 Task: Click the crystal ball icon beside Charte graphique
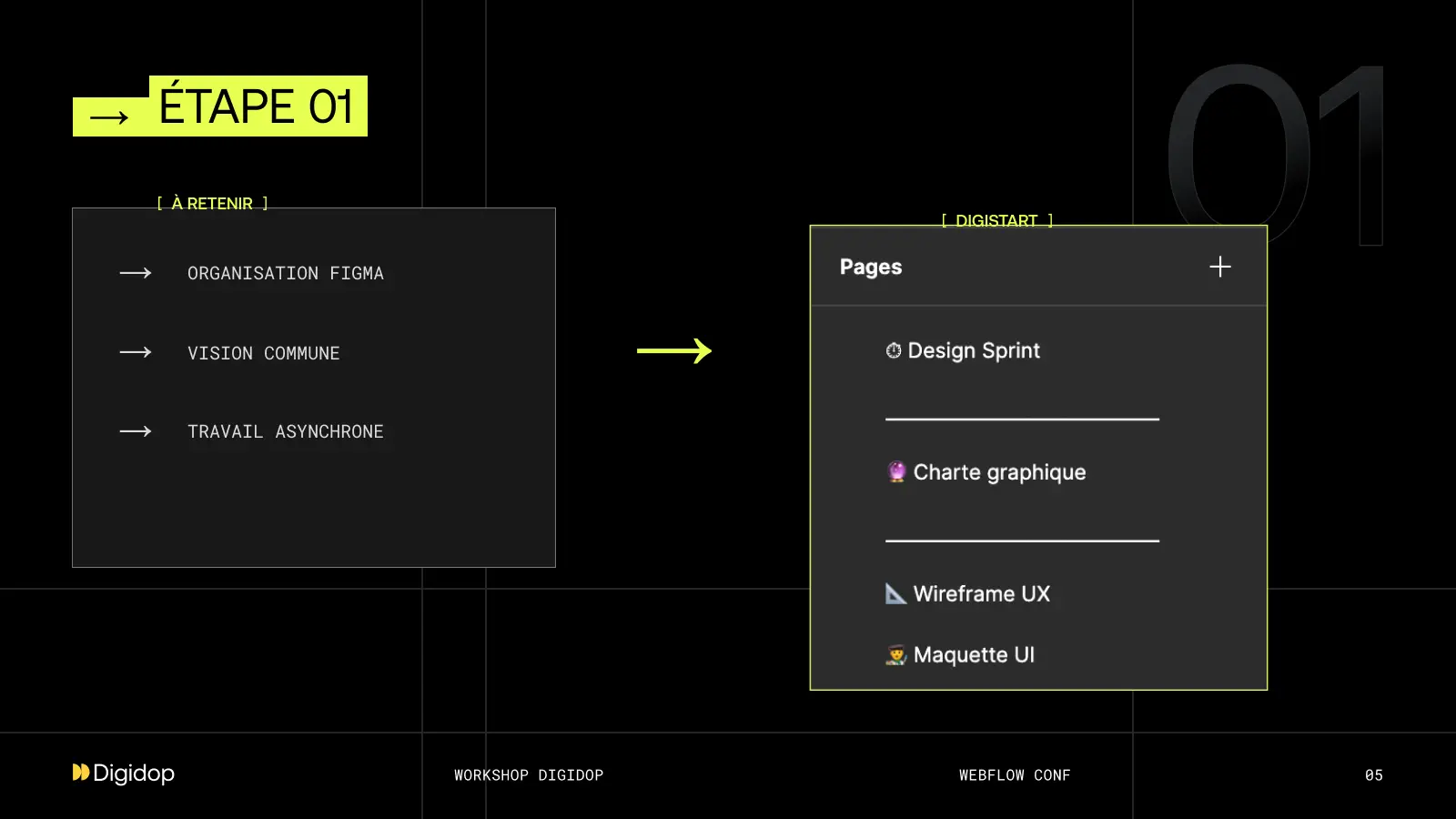point(896,471)
